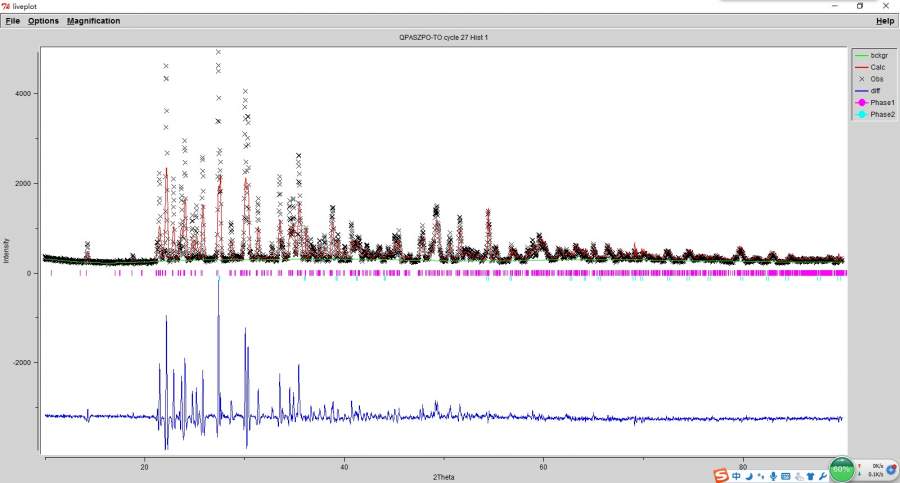Open the File menu
This screenshot has width=900, height=483.
13,21
